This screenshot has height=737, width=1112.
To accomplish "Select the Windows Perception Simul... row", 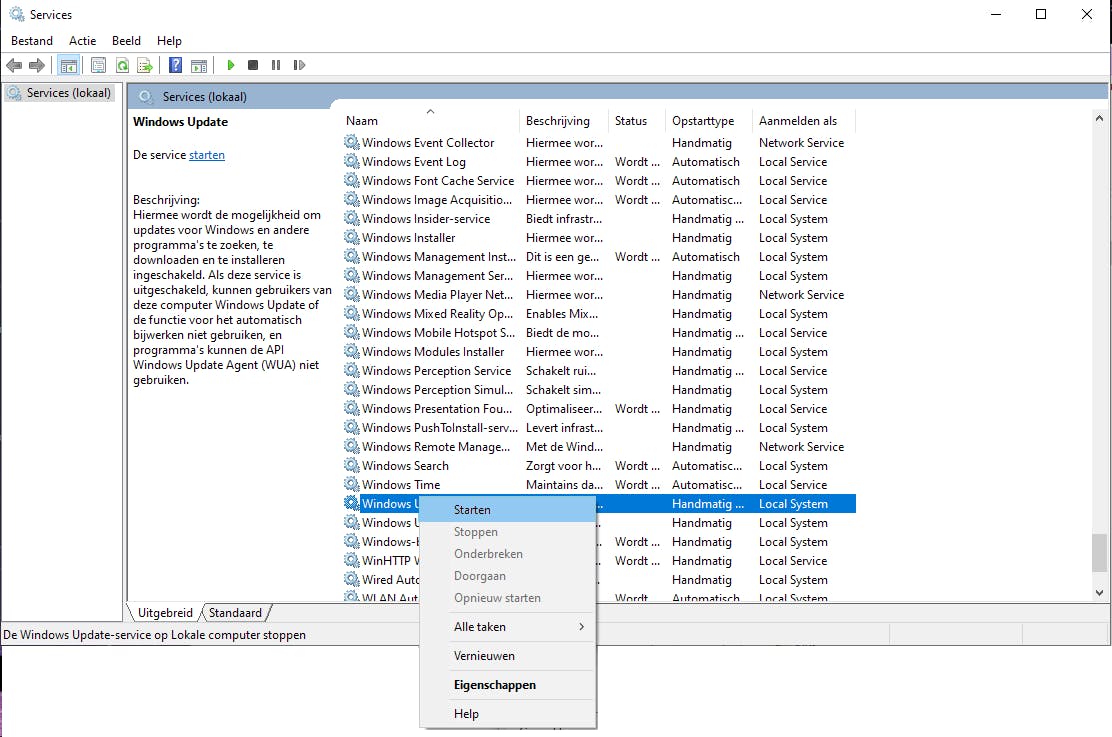I will pyautogui.click(x=599, y=389).
